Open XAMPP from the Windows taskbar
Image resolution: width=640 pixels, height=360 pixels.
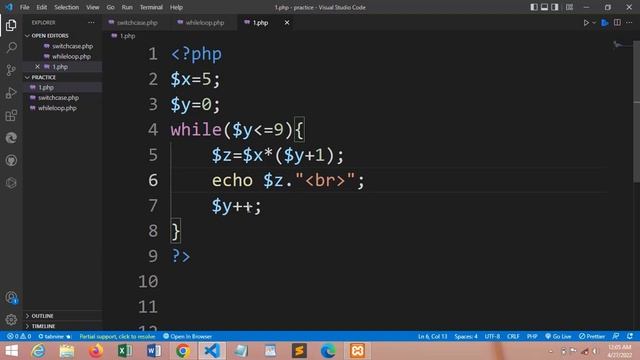pos(357,351)
